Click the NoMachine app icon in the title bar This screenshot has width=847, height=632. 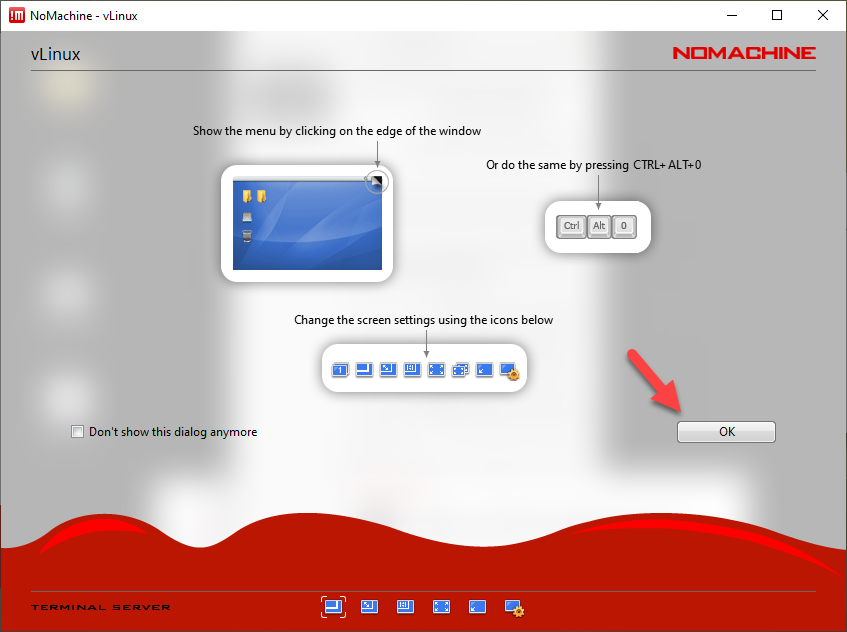17,15
